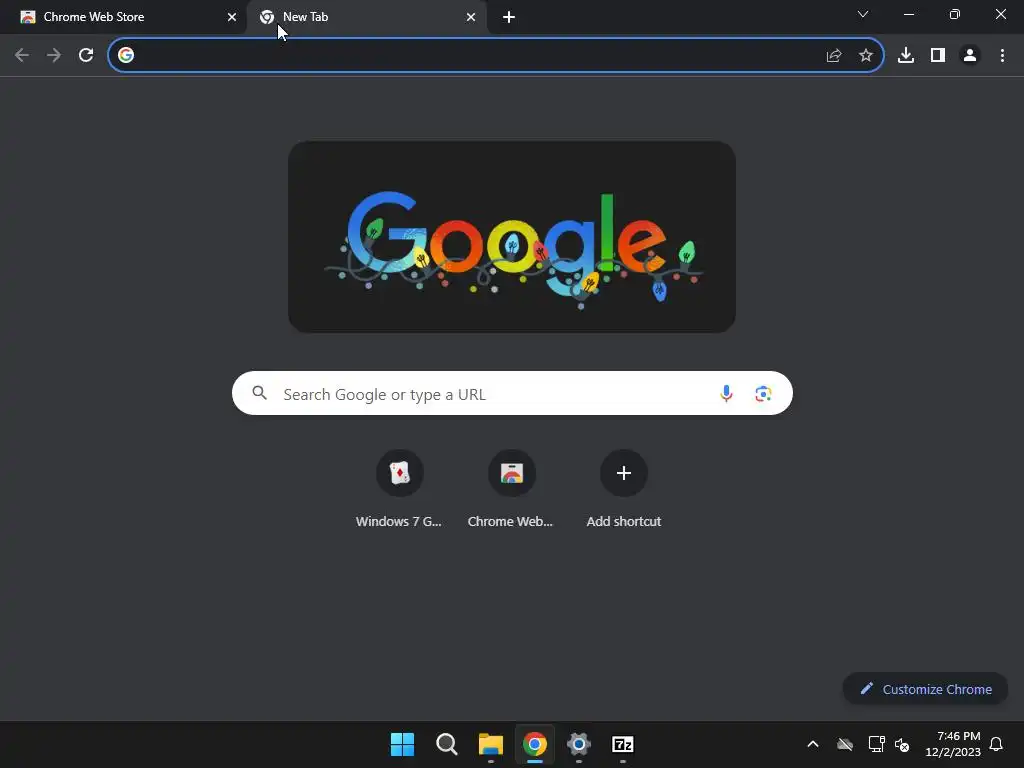Reload the current page
The image size is (1024, 768).
[x=86, y=56]
